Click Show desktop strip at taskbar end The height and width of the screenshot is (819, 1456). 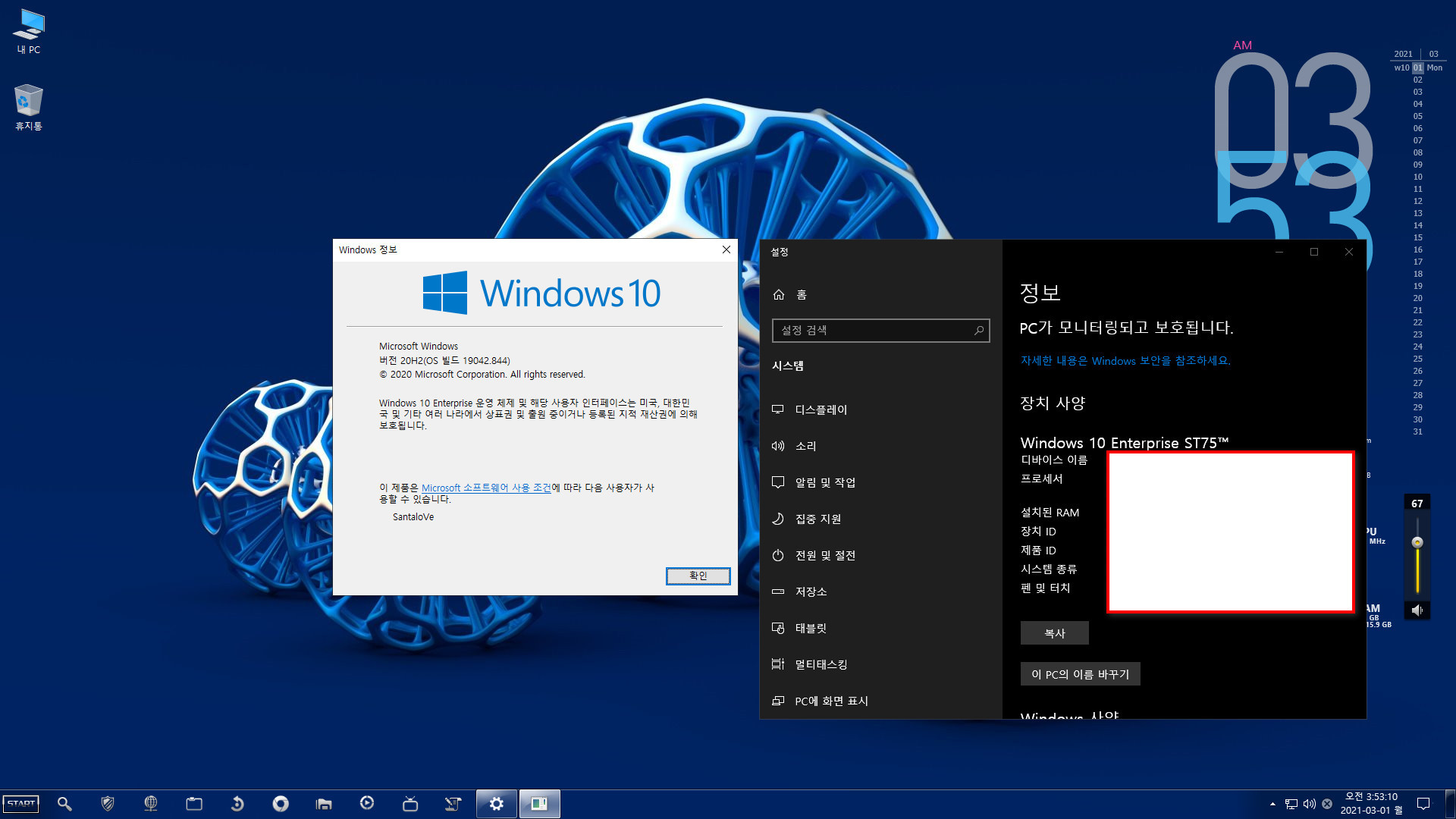coord(1451,804)
